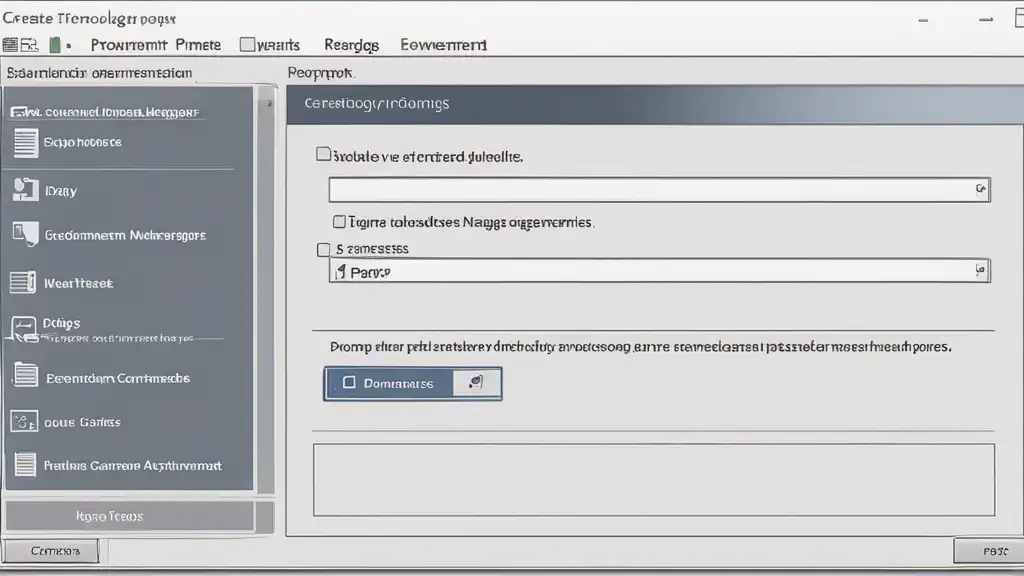Toggle the 'Srotale ve efcnrterd' checkbox
This screenshot has width=1024, height=576.
point(323,155)
